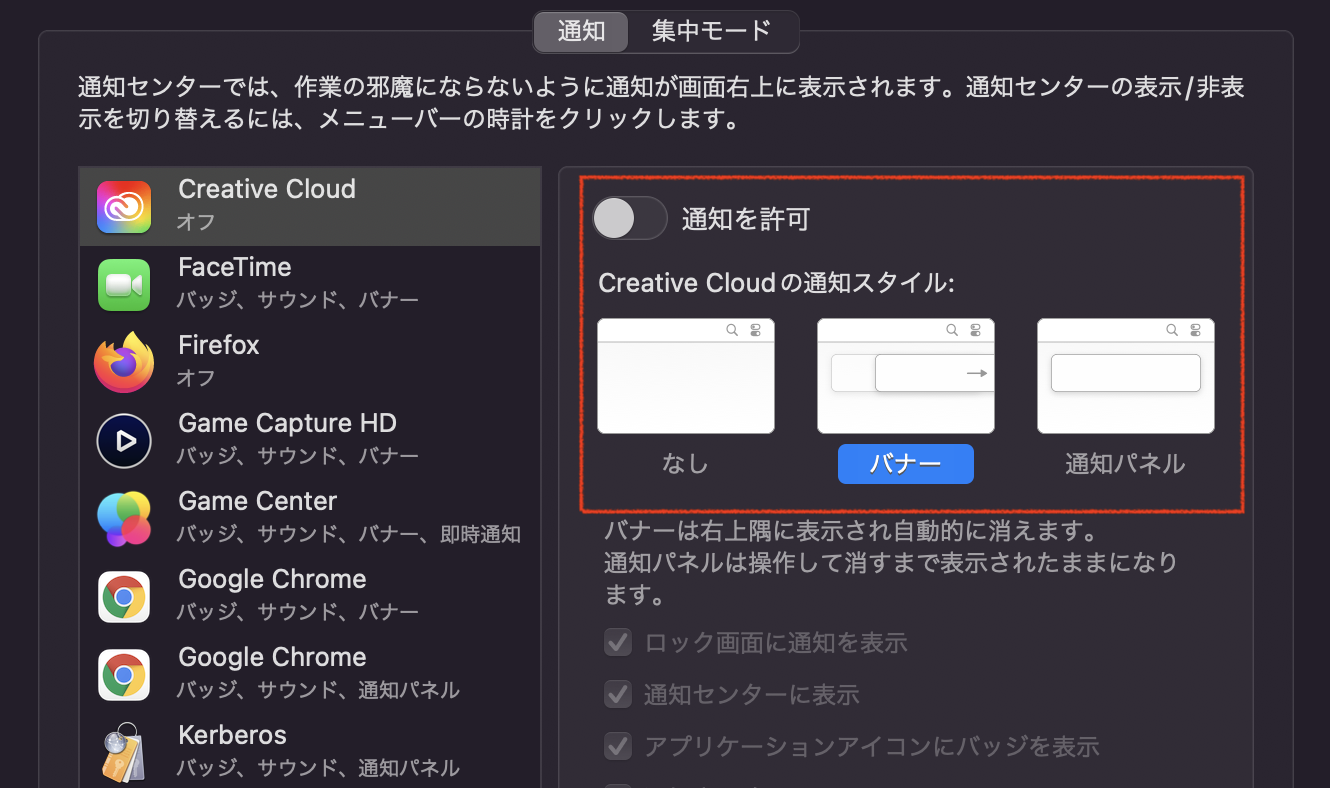The width and height of the screenshot is (1330, 788).
Task: Click バッジ、サウンド、バナー under FaceTime
Action: (298, 300)
